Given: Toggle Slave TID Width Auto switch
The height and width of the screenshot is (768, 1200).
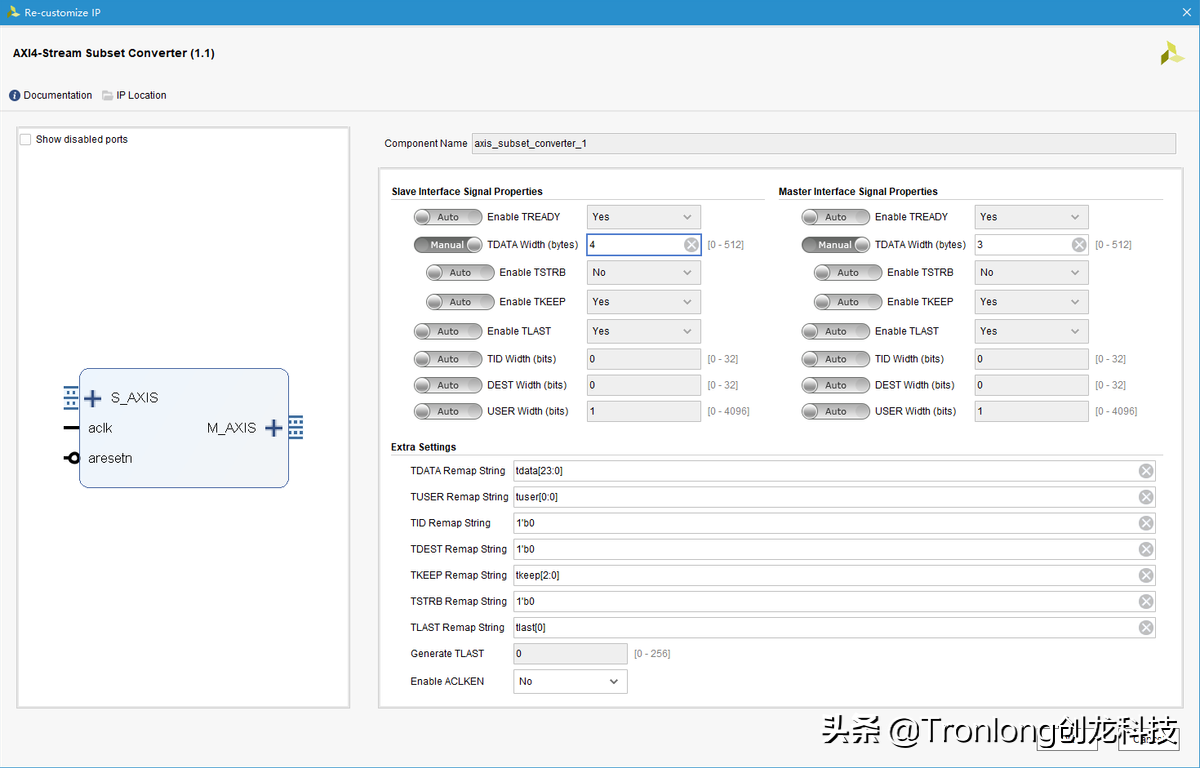Looking at the screenshot, I should pyautogui.click(x=448, y=359).
